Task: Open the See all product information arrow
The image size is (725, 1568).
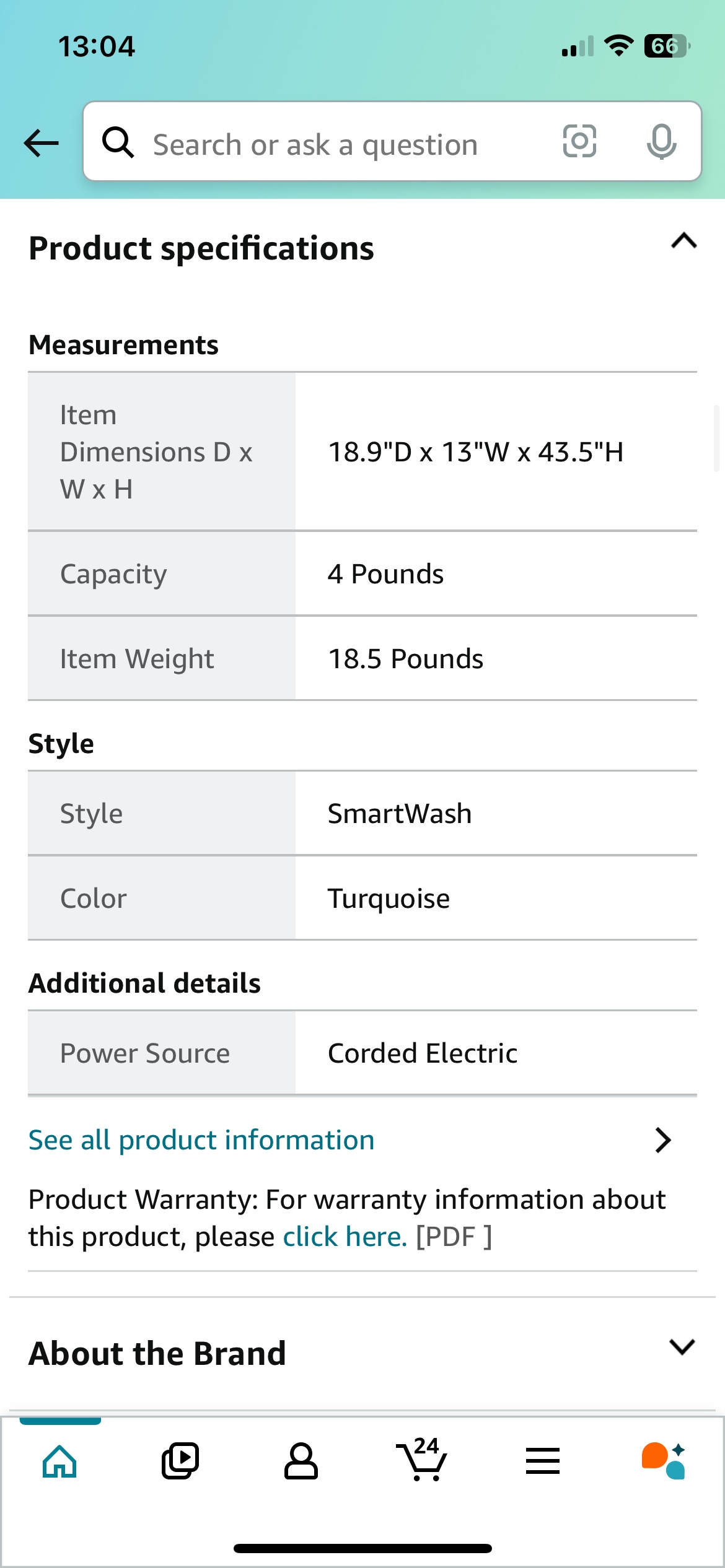Action: (x=663, y=1140)
